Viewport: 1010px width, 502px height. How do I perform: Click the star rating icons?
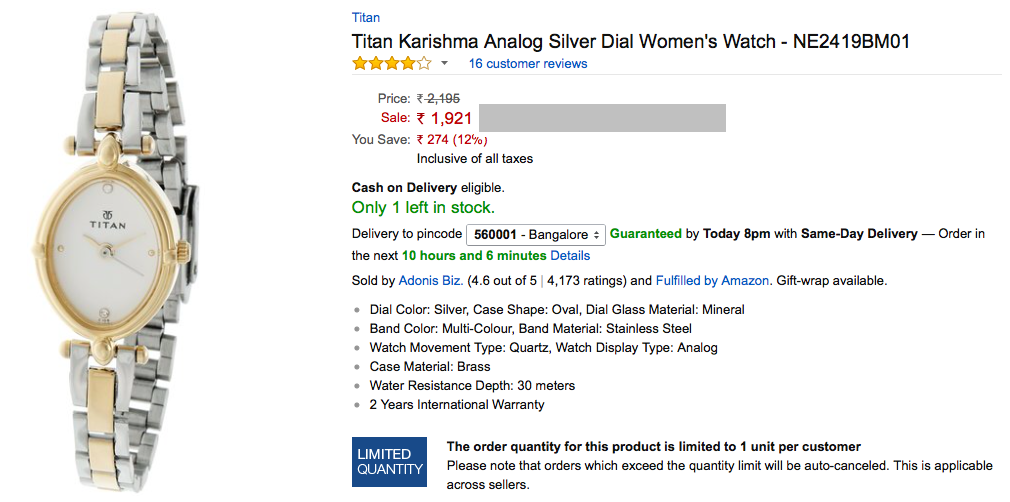click(x=391, y=64)
